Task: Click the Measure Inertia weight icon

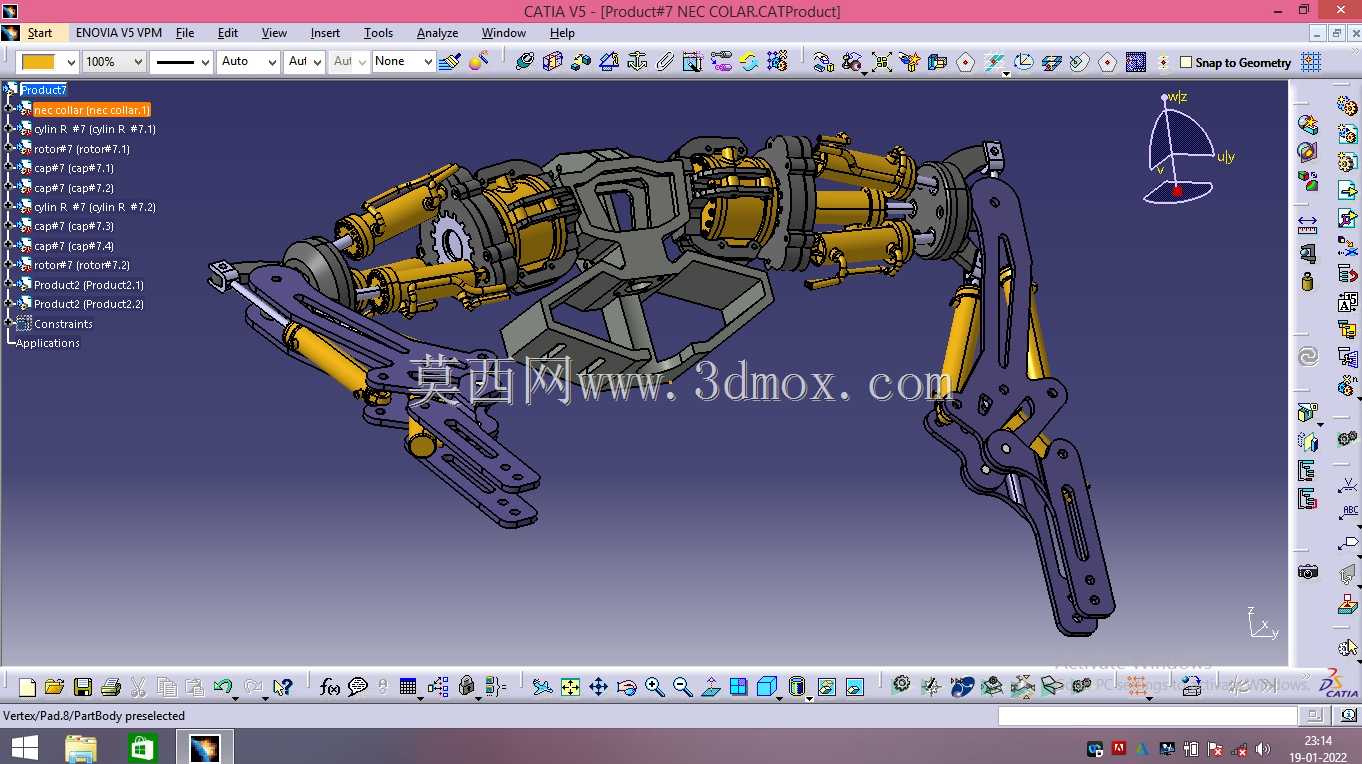Action: point(1307,283)
